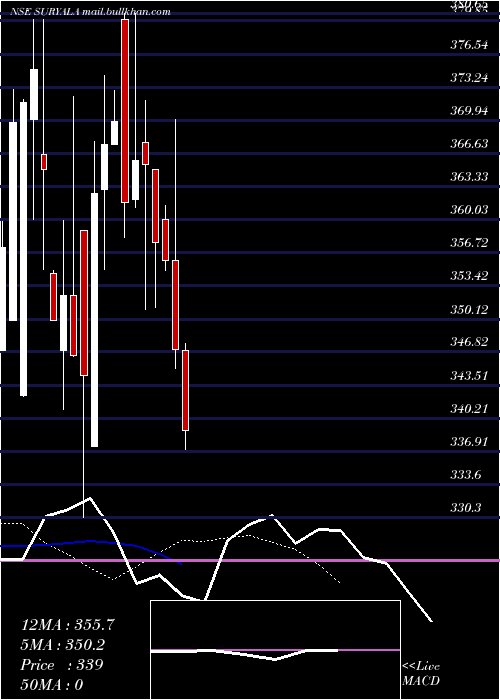Select the 346.82 price axis label
The image size is (500, 700).
pos(469,343)
